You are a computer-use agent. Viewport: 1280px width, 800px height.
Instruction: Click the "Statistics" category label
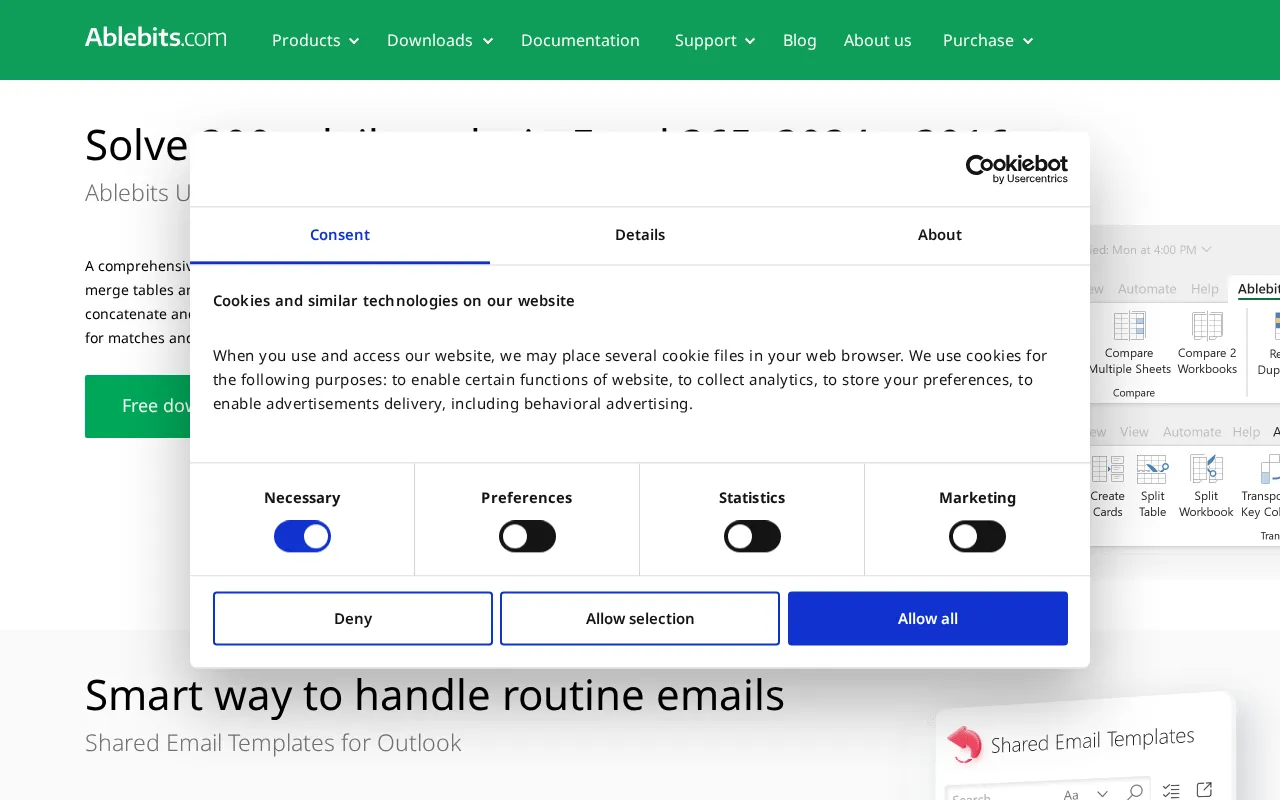(752, 498)
